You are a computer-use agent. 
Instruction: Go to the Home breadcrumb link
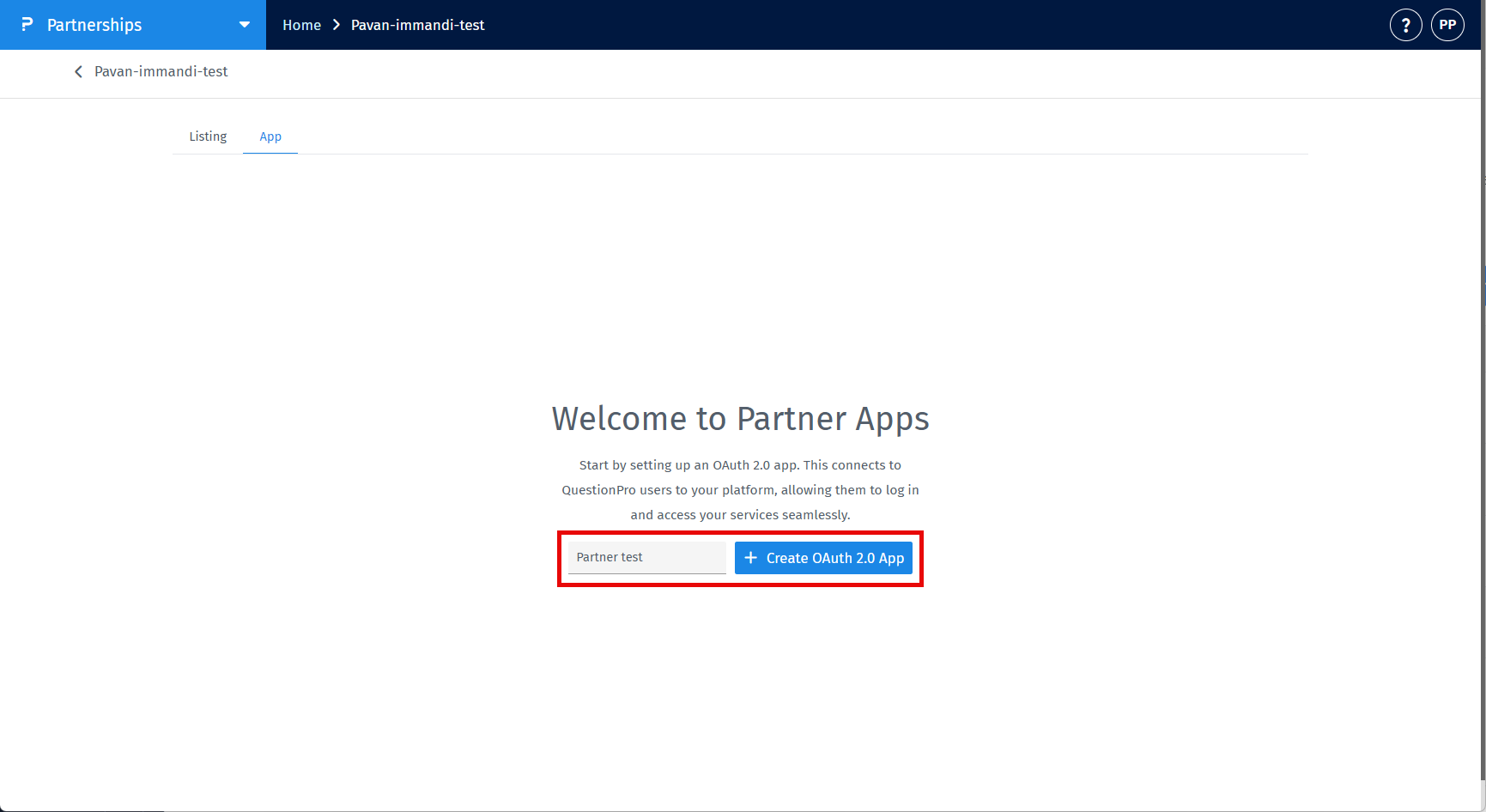301,25
